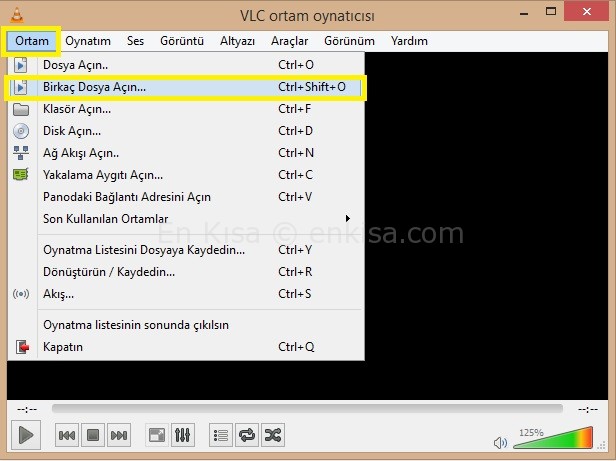Image resolution: width=616 pixels, height=461 pixels.
Task: Mute audio with speaker icon
Action: tap(500, 443)
